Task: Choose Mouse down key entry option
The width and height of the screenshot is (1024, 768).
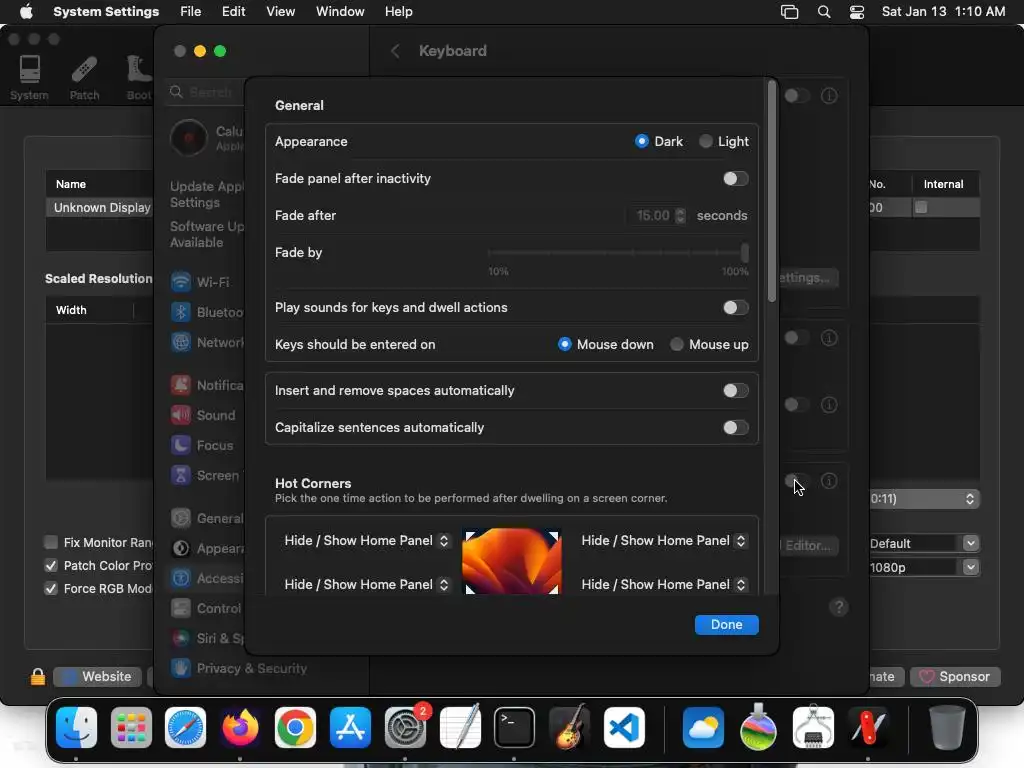Action: point(565,344)
